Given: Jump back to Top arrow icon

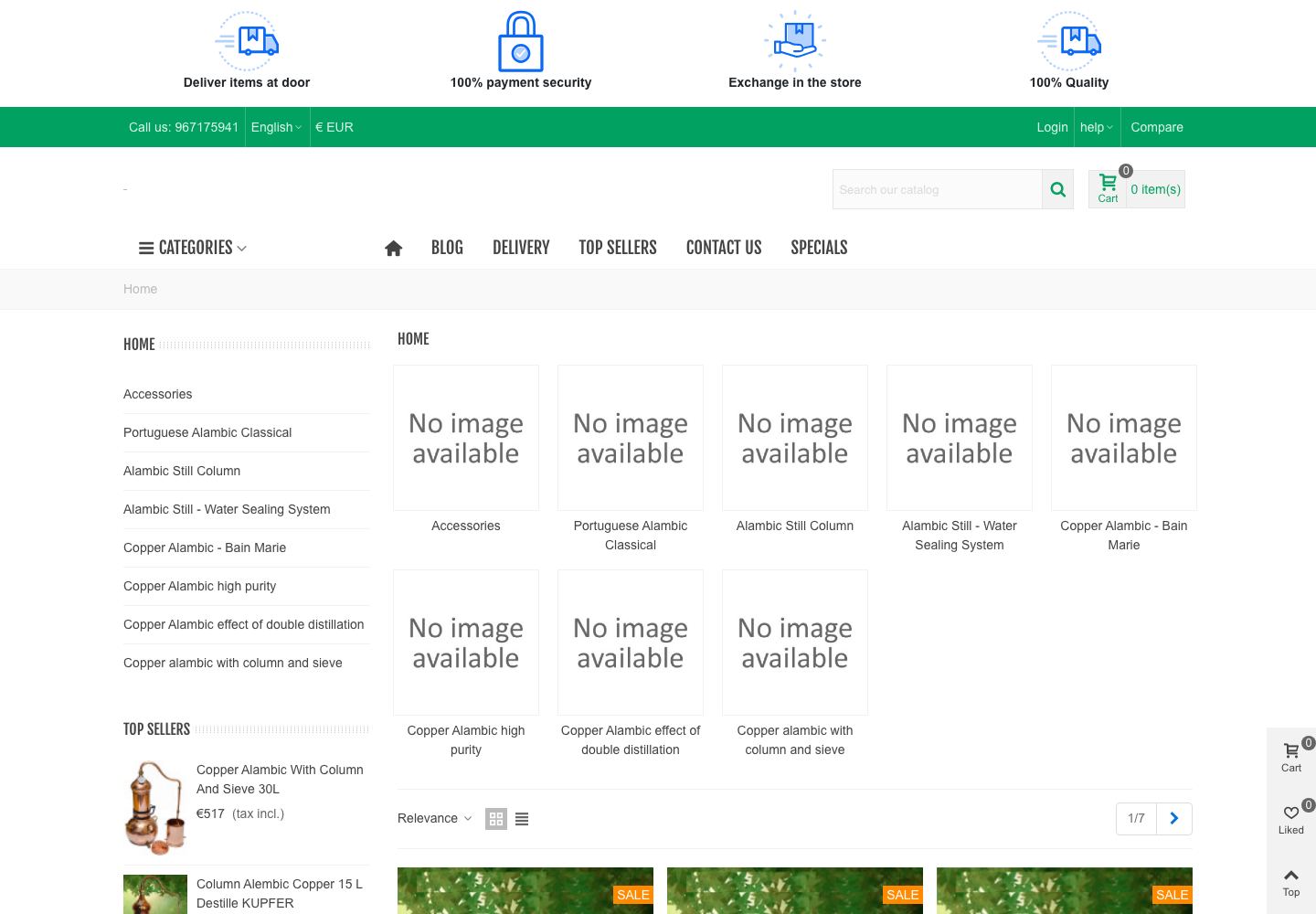Looking at the screenshot, I should coord(1291,883).
